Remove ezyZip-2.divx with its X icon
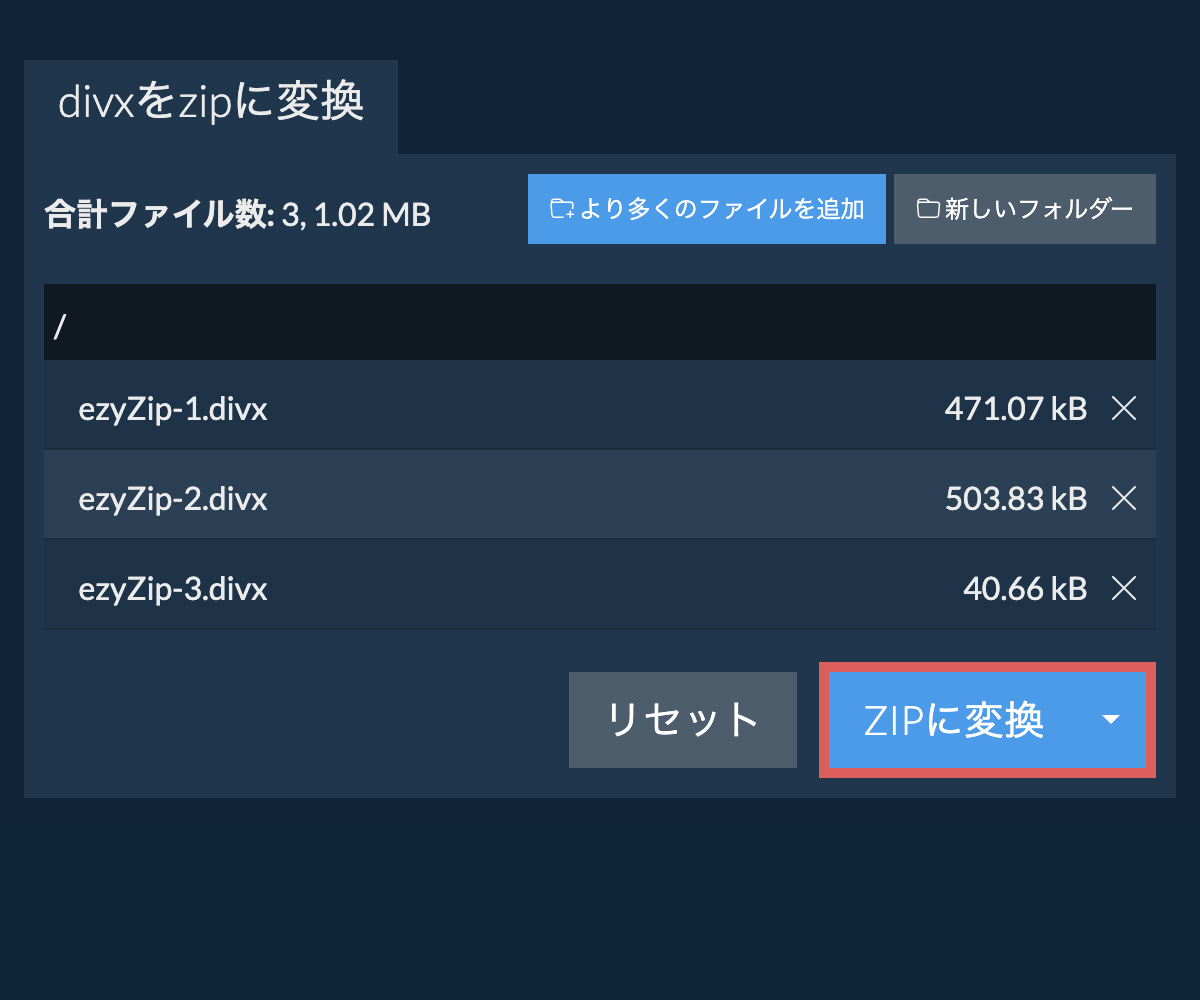This screenshot has width=1200, height=1000. pyautogui.click(x=1124, y=498)
